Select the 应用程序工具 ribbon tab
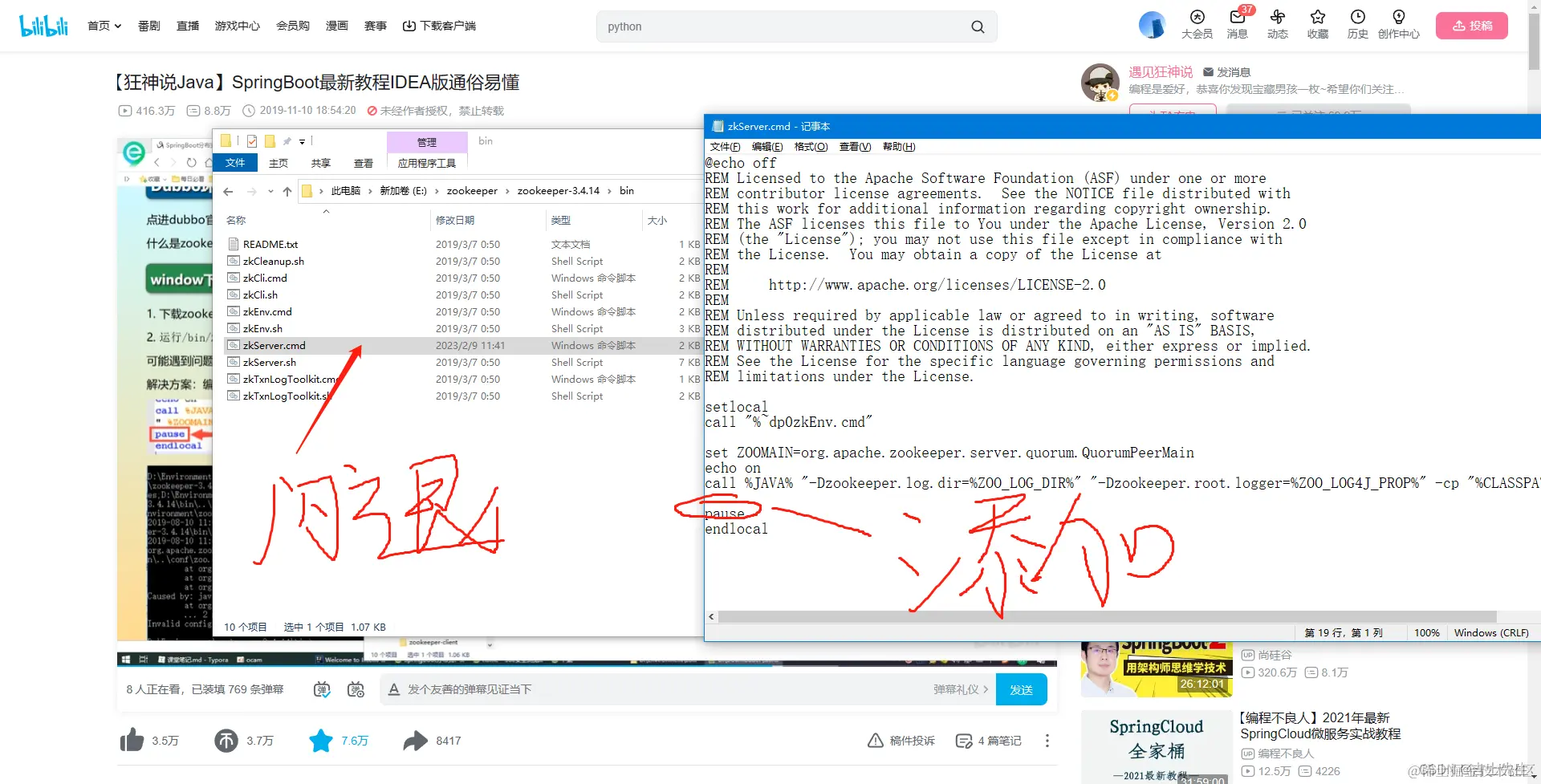Viewport: 1541px width, 784px height. (x=427, y=163)
